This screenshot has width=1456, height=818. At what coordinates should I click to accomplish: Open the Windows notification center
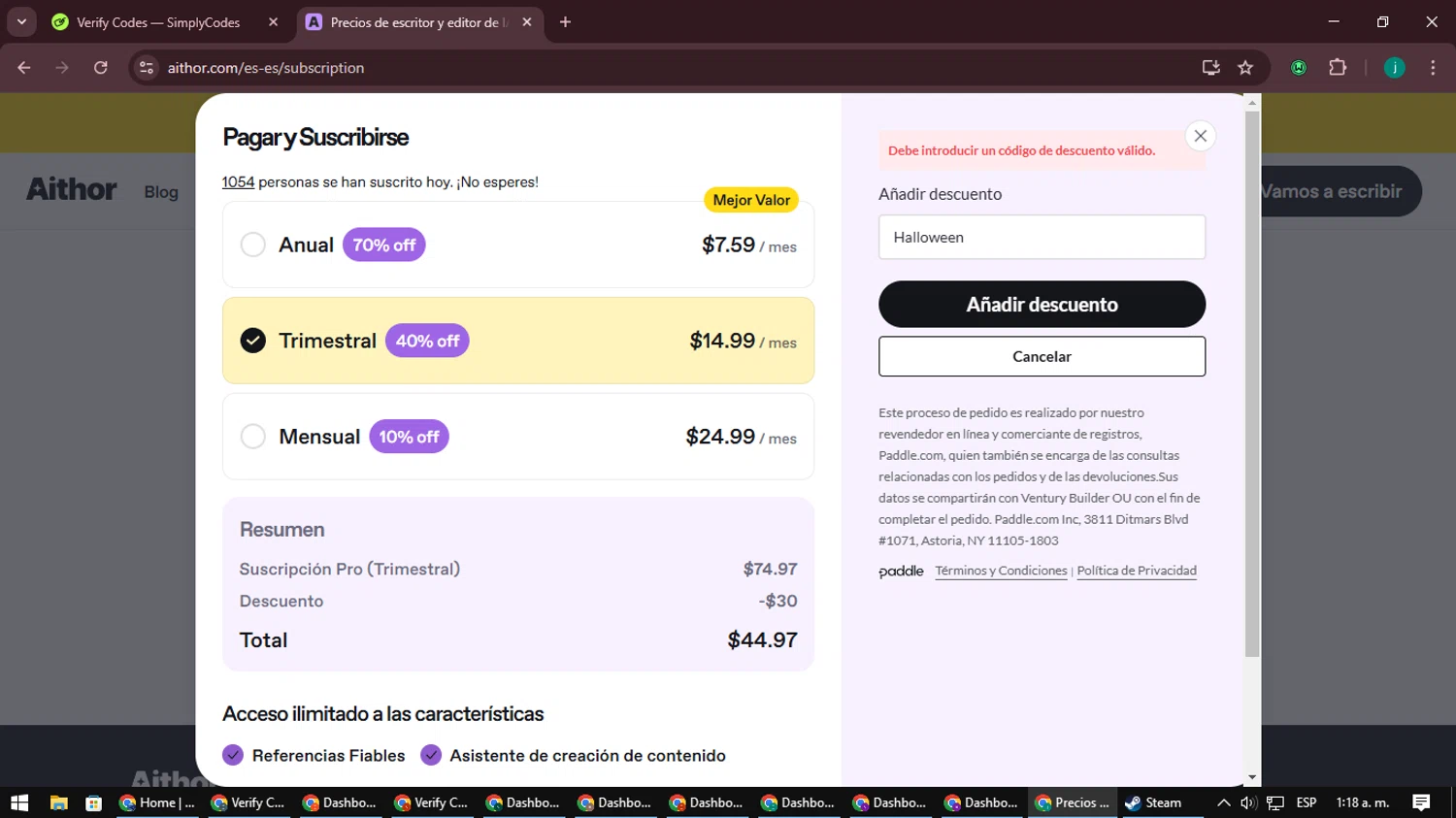point(1422,802)
